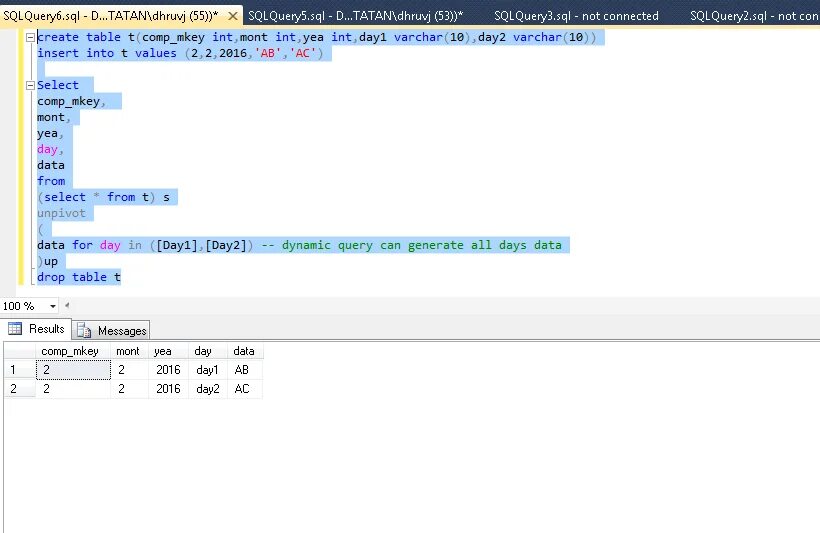820x533 pixels.
Task: Click the 'drop table t' line
Action: point(79,277)
